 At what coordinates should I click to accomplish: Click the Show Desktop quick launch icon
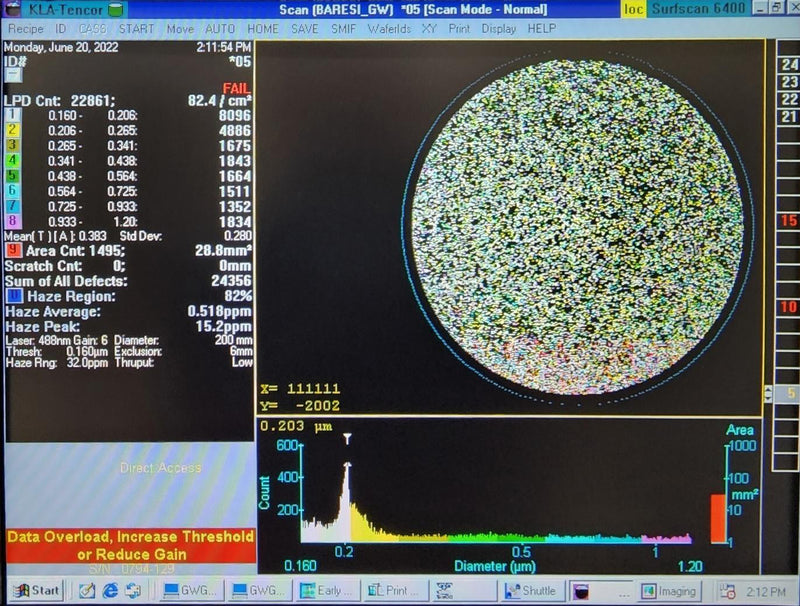pyautogui.click(x=132, y=588)
